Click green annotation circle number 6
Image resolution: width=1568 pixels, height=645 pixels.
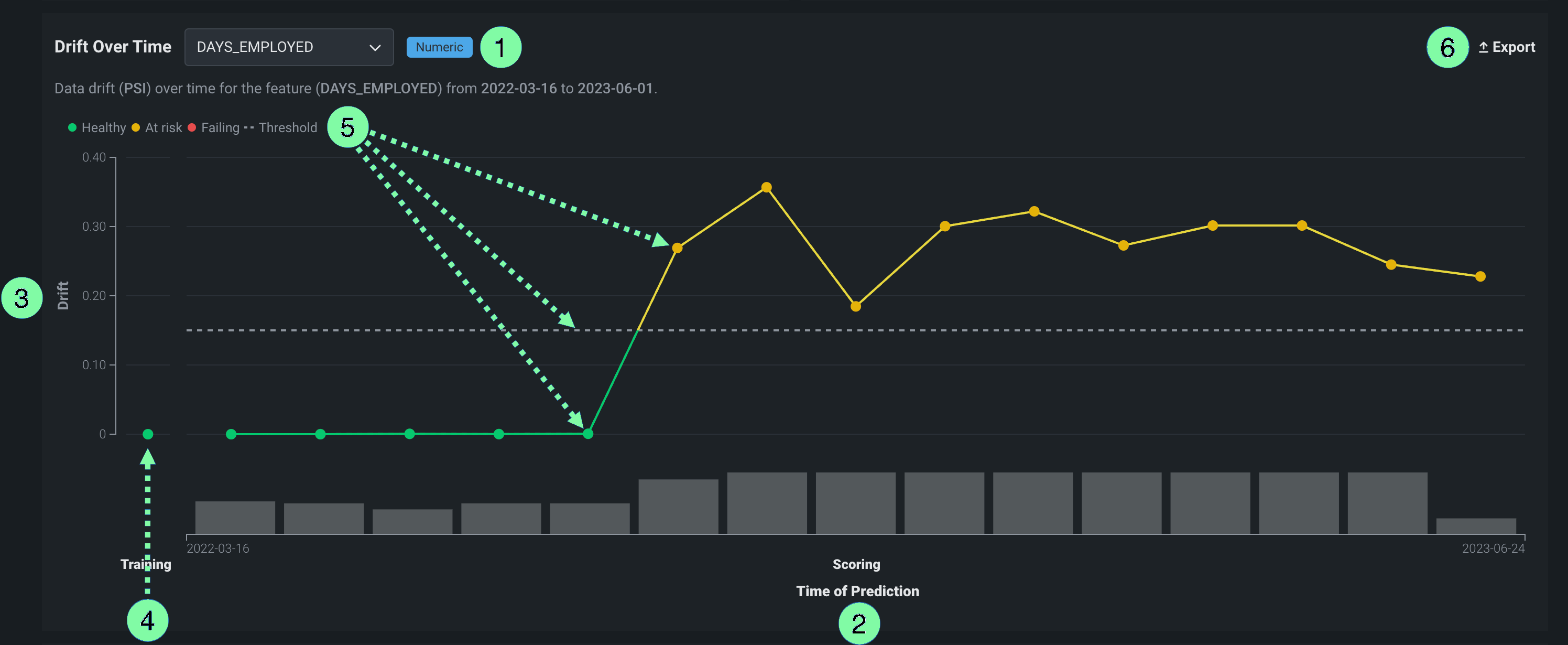[x=1447, y=47]
